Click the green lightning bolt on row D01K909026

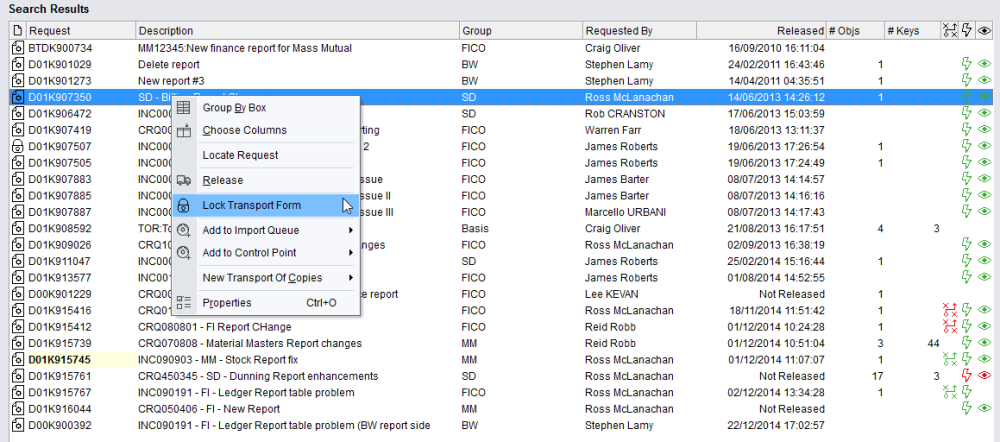click(967, 244)
